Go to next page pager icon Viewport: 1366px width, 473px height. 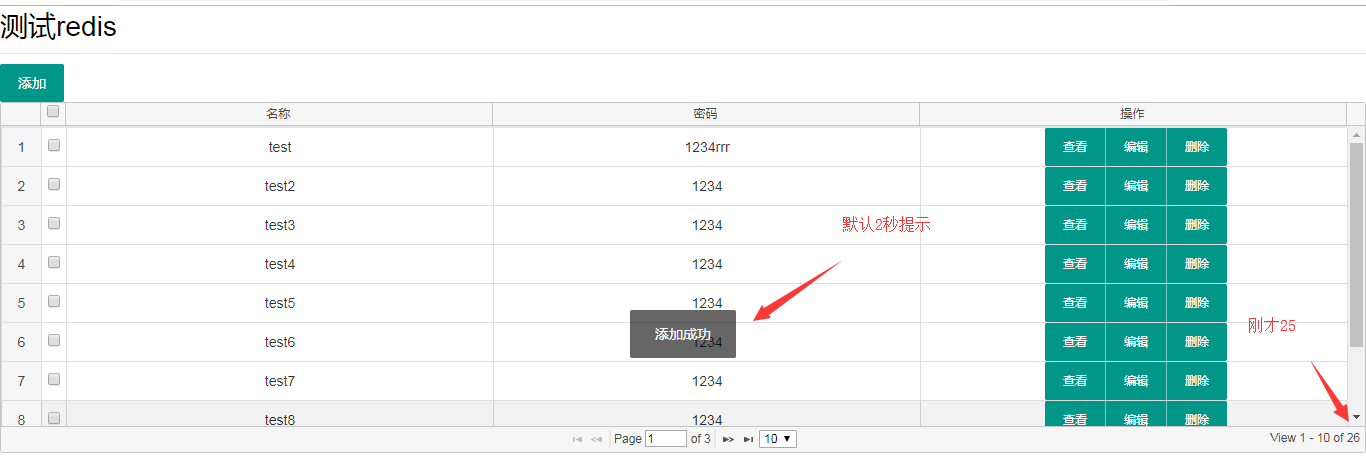pos(729,439)
